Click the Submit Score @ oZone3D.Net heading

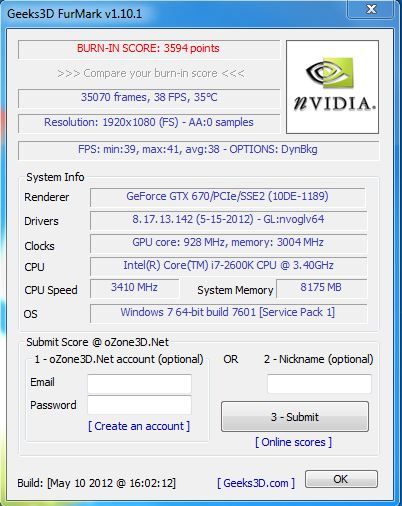coord(97,342)
